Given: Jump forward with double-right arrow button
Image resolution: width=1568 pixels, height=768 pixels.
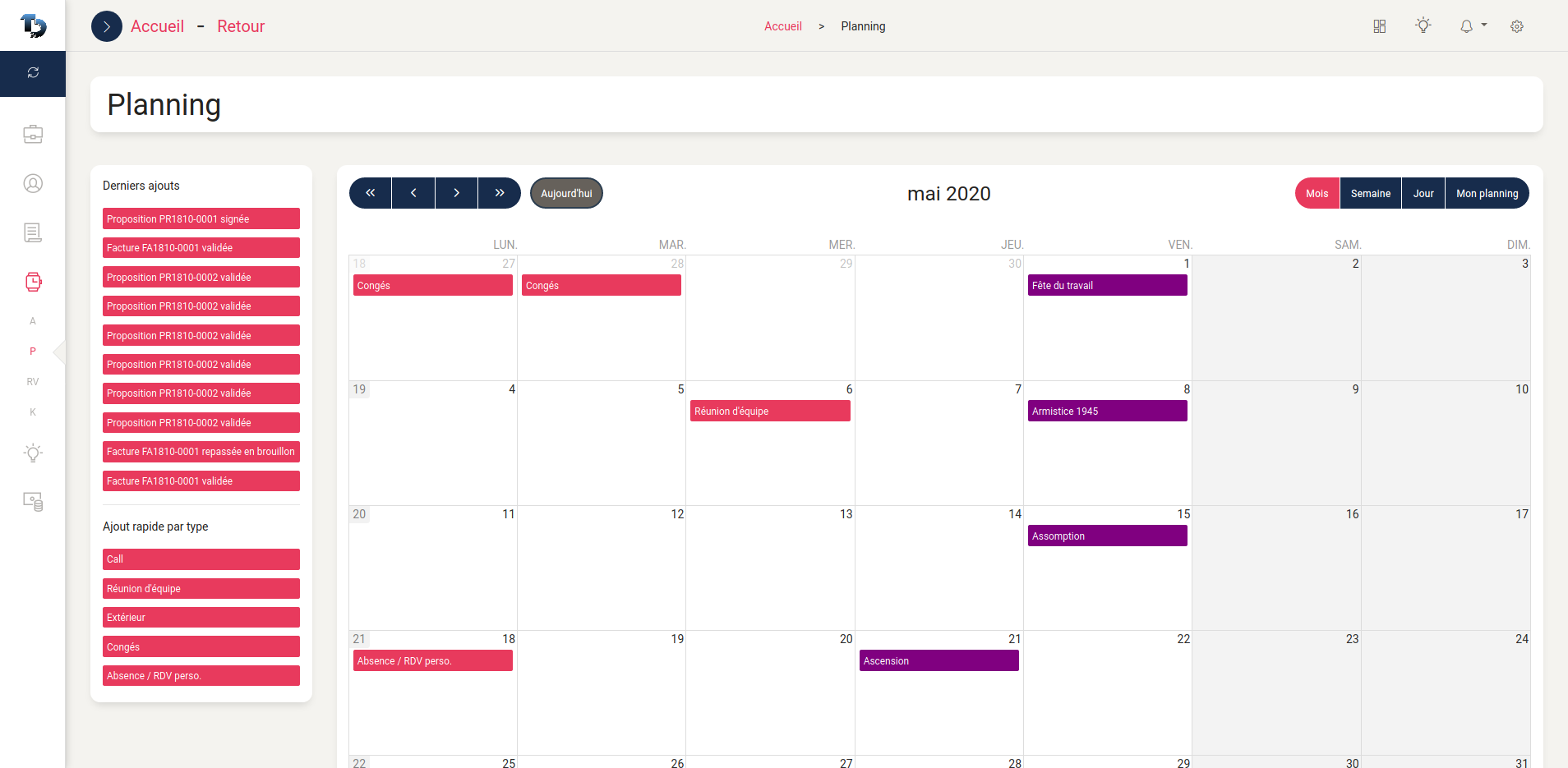Looking at the screenshot, I should (x=500, y=193).
